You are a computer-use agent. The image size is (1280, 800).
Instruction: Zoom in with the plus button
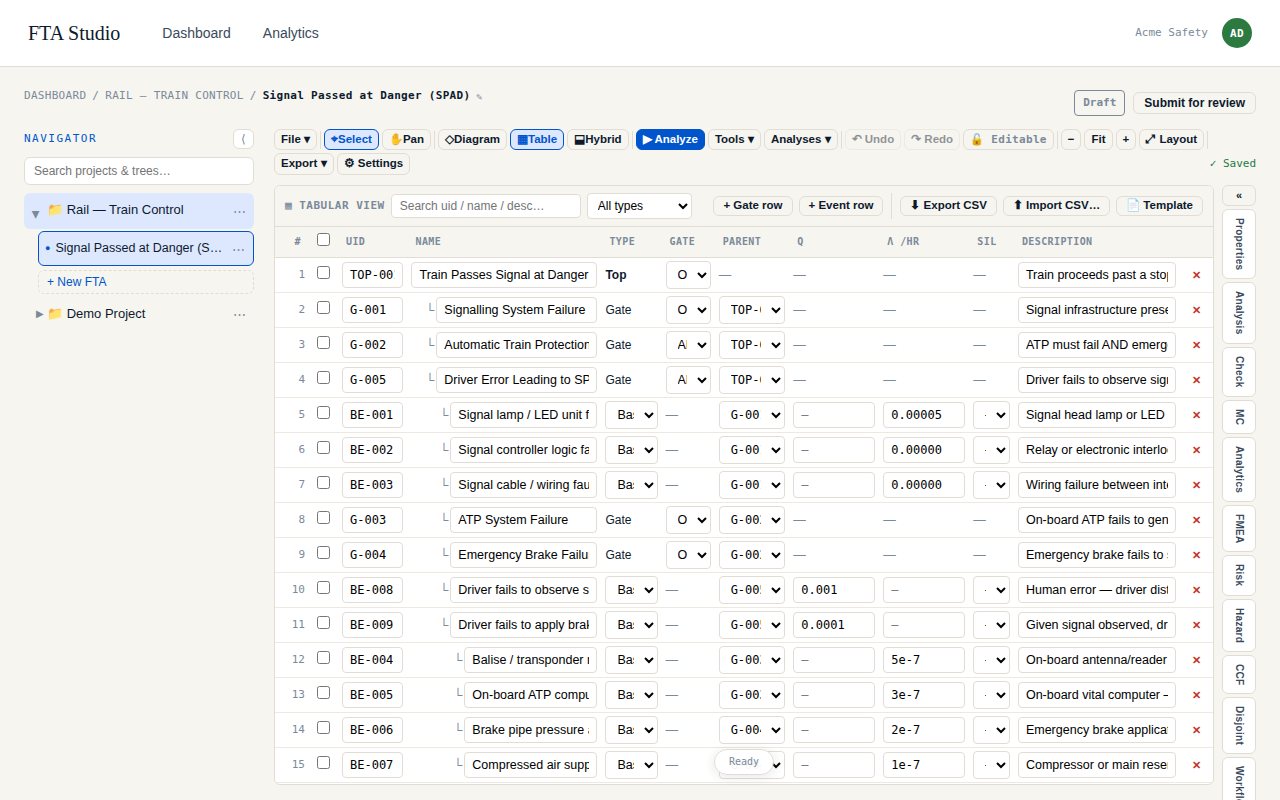1126,140
